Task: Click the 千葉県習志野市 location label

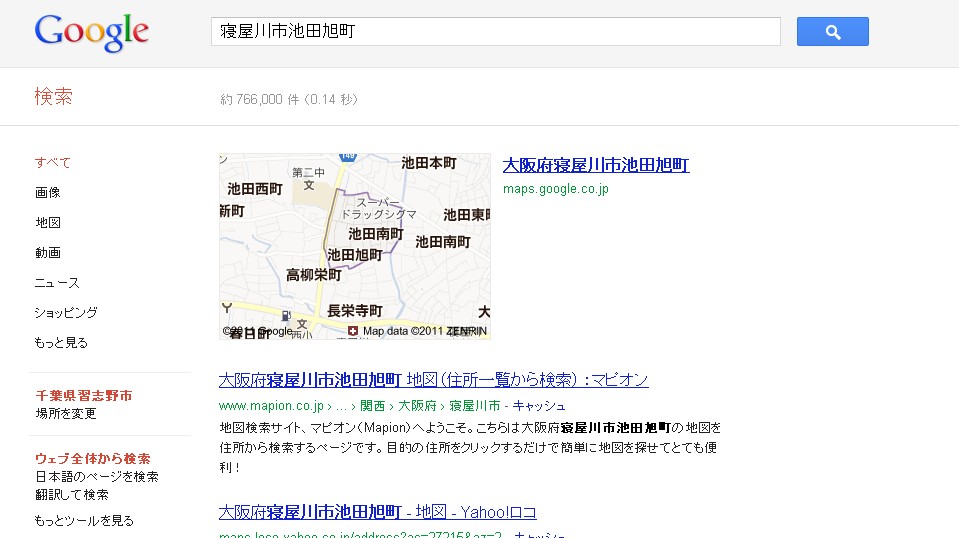Action: 84,396
